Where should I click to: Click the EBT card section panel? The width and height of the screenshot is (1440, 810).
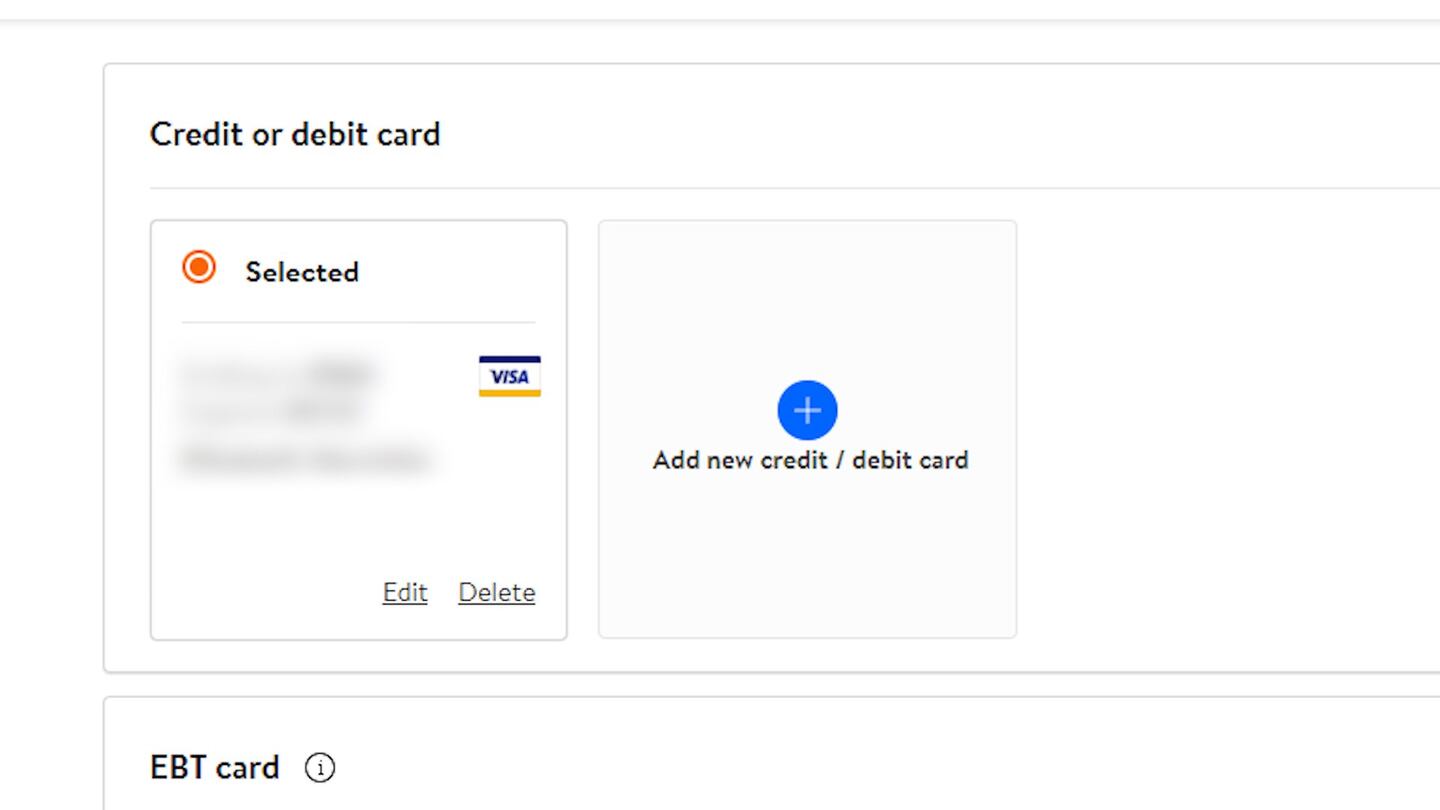pos(800,760)
